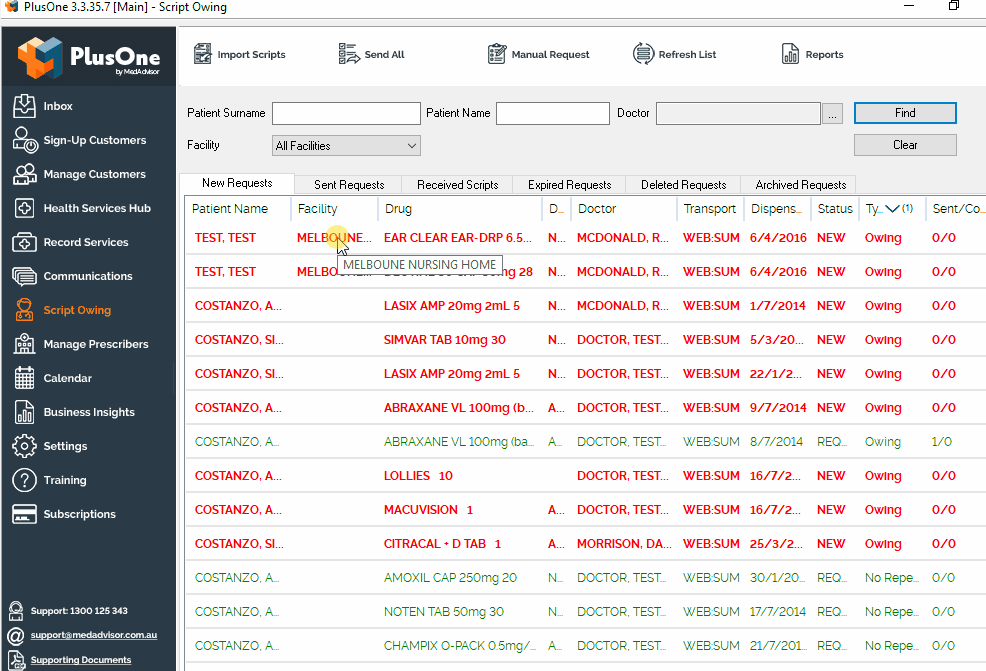This screenshot has height=671, width=986.
Task: Open the Facility dropdown showing All Facilities
Action: 346,146
